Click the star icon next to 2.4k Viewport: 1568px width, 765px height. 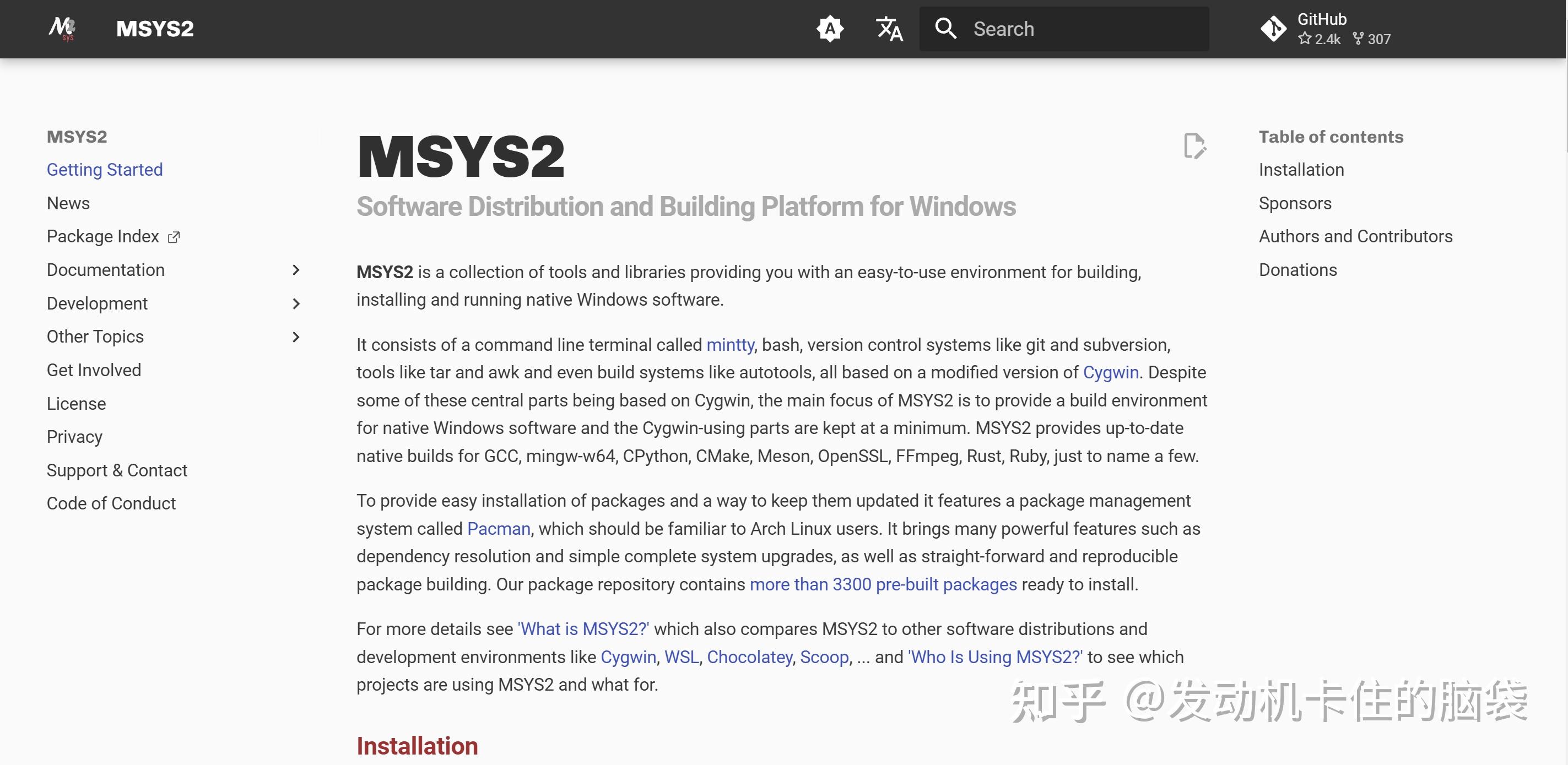pyautogui.click(x=1305, y=39)
